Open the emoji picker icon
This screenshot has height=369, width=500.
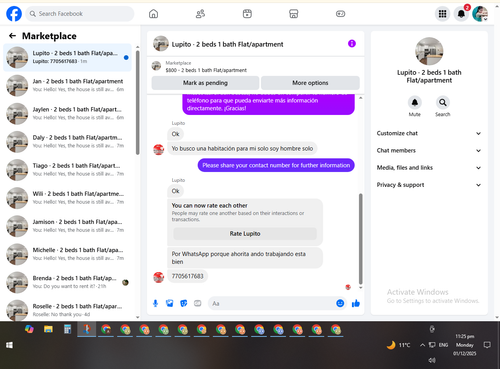coord(340,303)
